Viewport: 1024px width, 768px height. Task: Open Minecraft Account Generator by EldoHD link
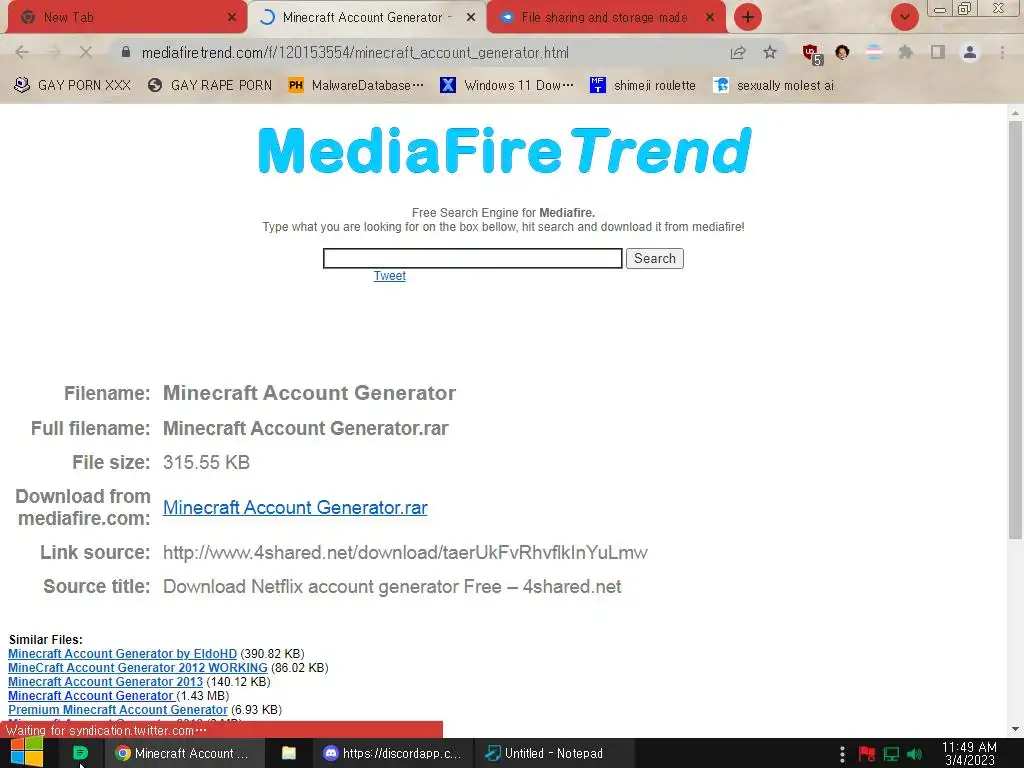click(122, 654)
